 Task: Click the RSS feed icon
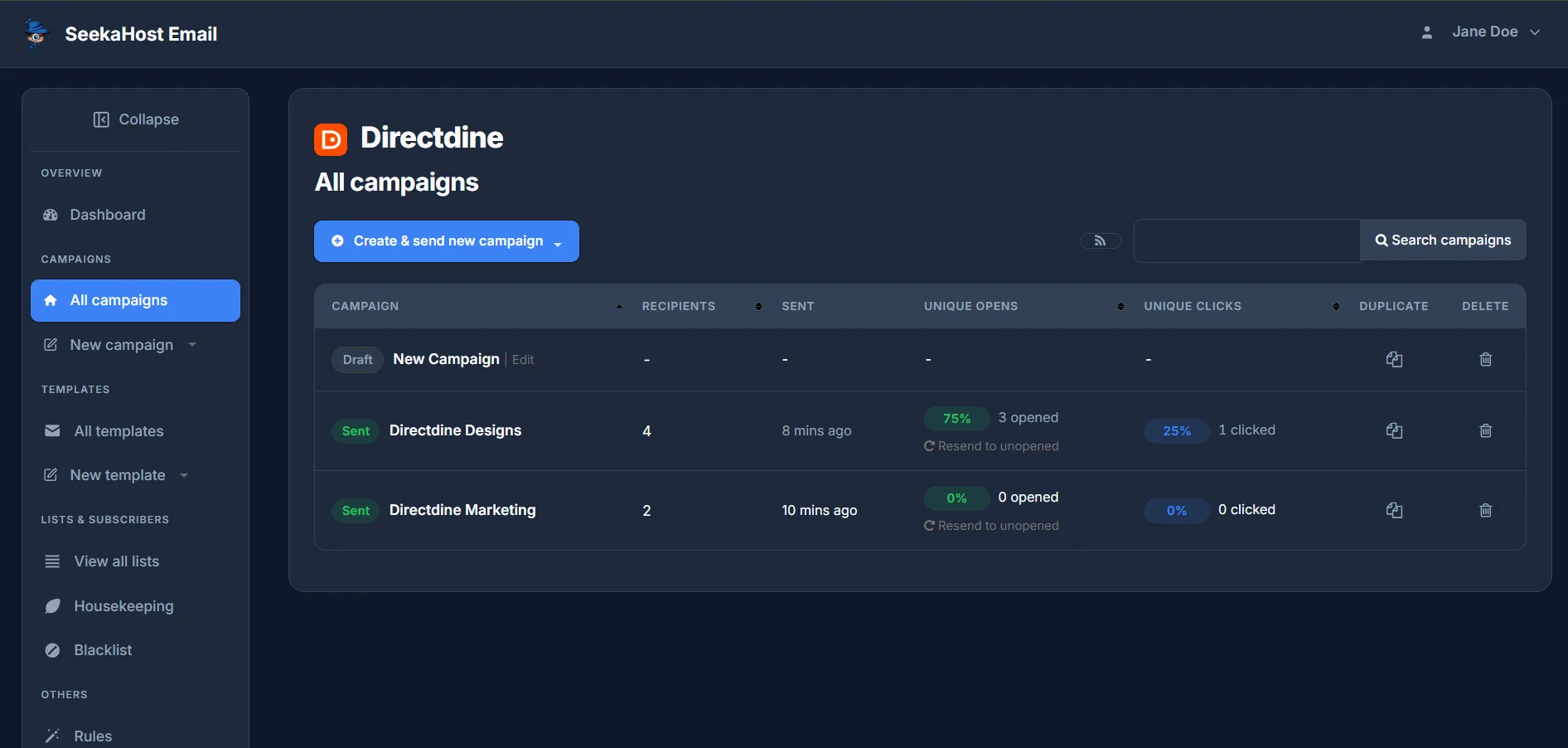click(x=1100, y=240)
